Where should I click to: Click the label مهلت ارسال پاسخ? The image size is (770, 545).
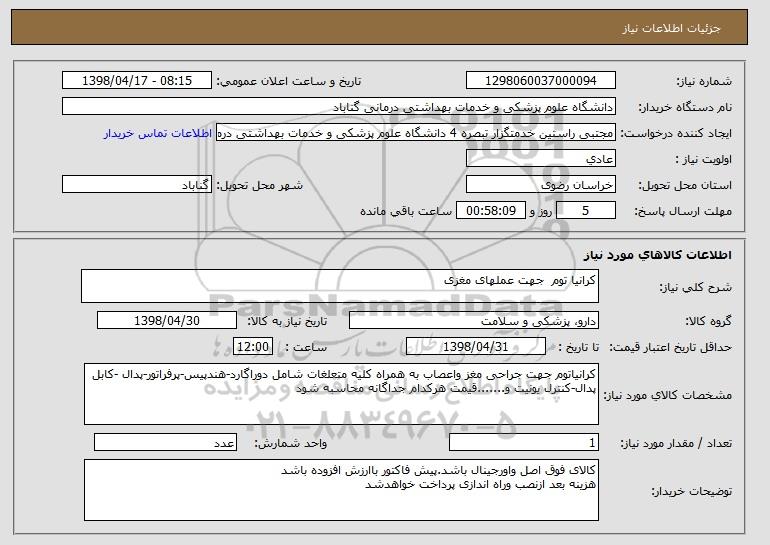tap(683, 211)
